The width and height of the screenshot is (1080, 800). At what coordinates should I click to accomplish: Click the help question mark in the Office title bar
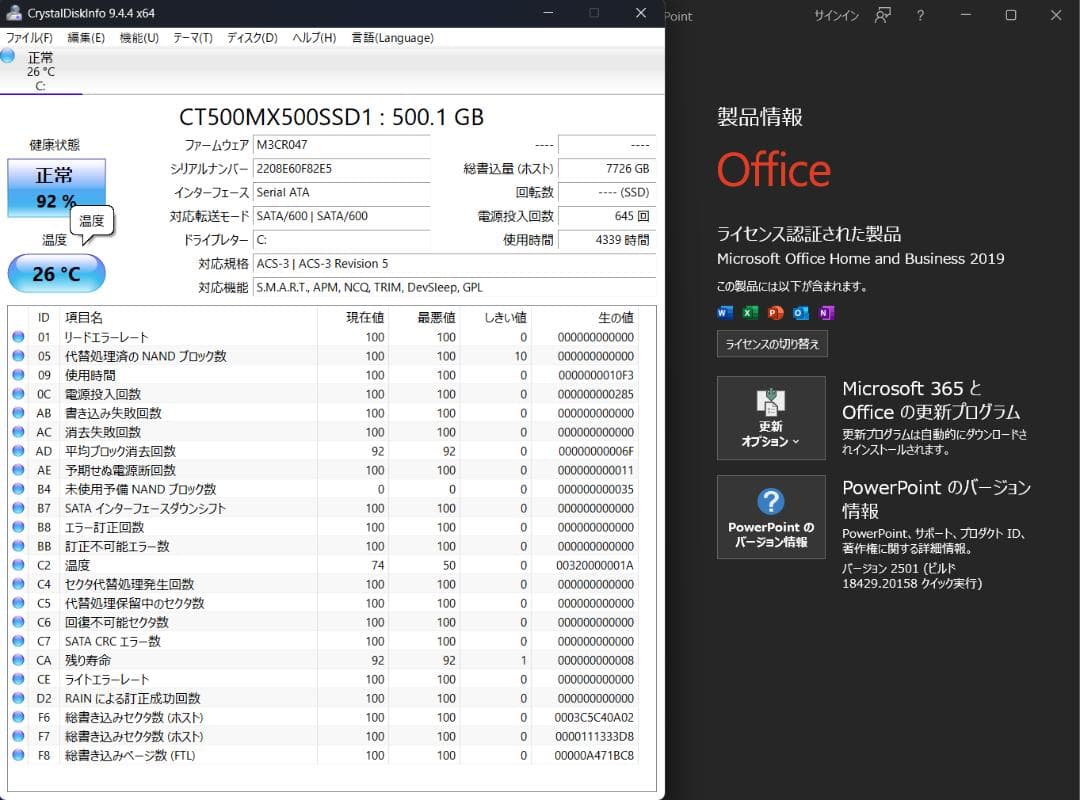coord(918,16)
